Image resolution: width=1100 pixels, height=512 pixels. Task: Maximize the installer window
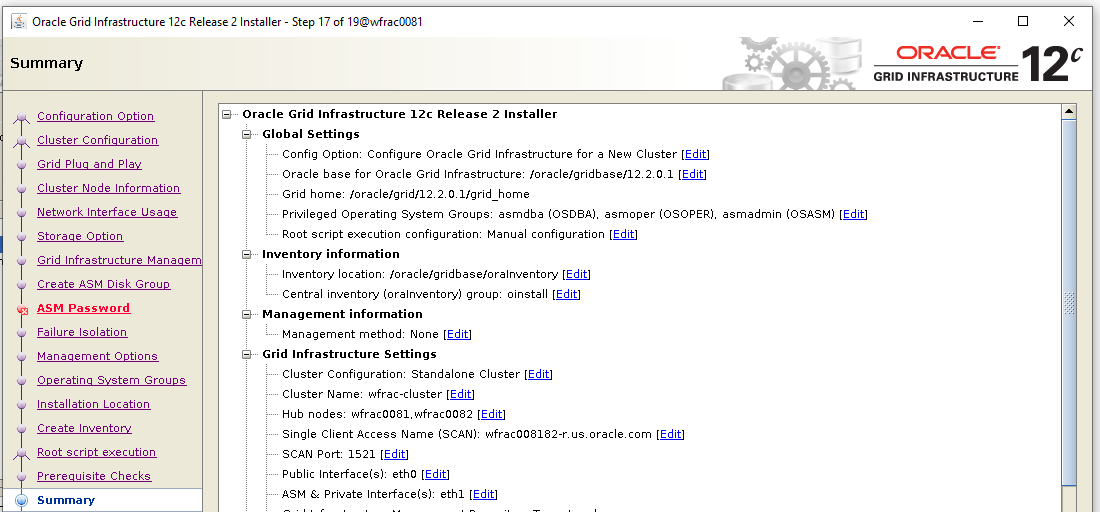pos(1023,21)
